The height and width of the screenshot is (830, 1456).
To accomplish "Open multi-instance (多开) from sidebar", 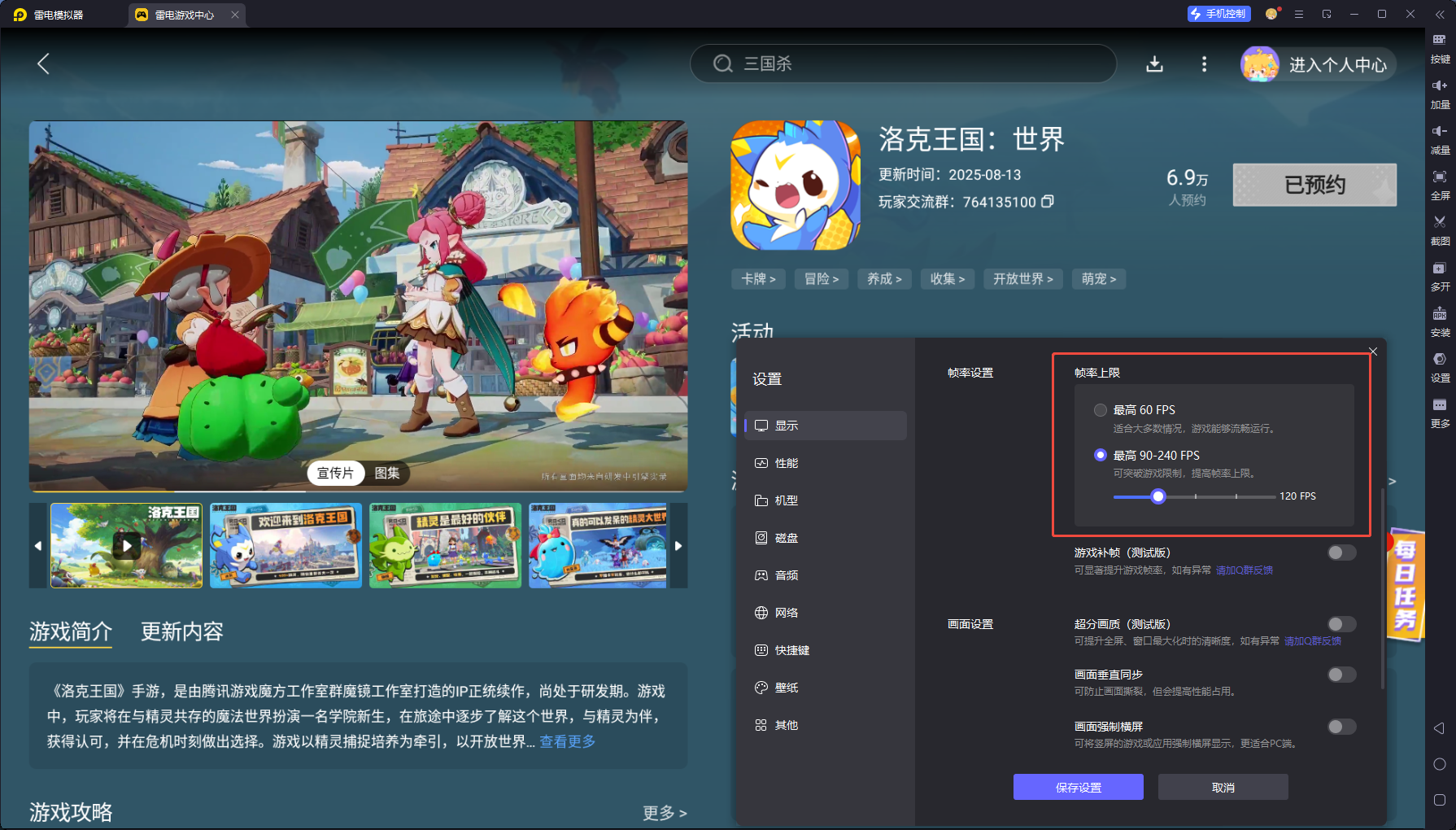I will (1439, 275).
